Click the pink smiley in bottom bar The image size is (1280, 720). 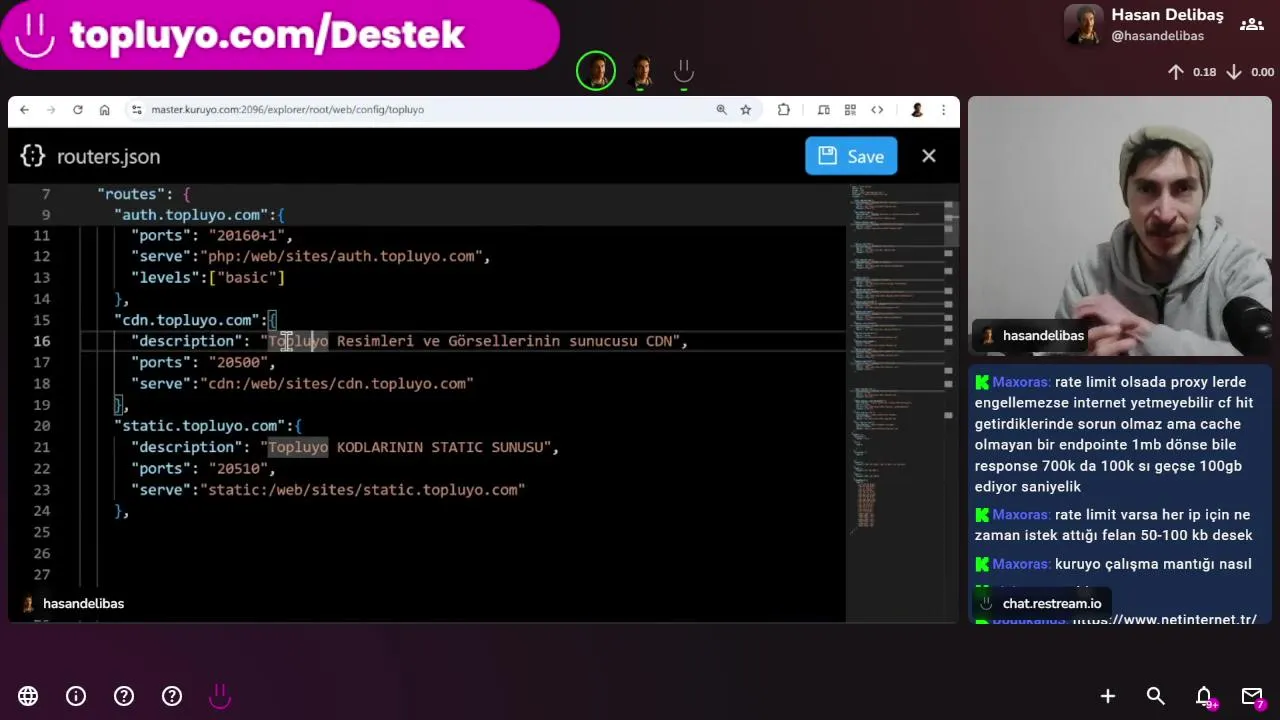(x=220, y=696)
